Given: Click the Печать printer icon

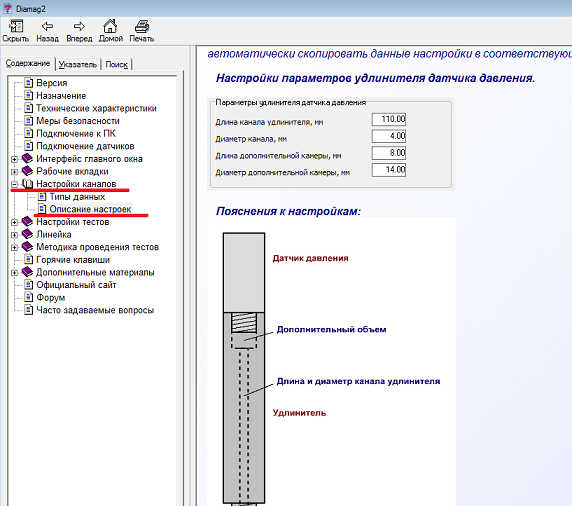Looking at the screenshot, I should (x=142, y=27).
